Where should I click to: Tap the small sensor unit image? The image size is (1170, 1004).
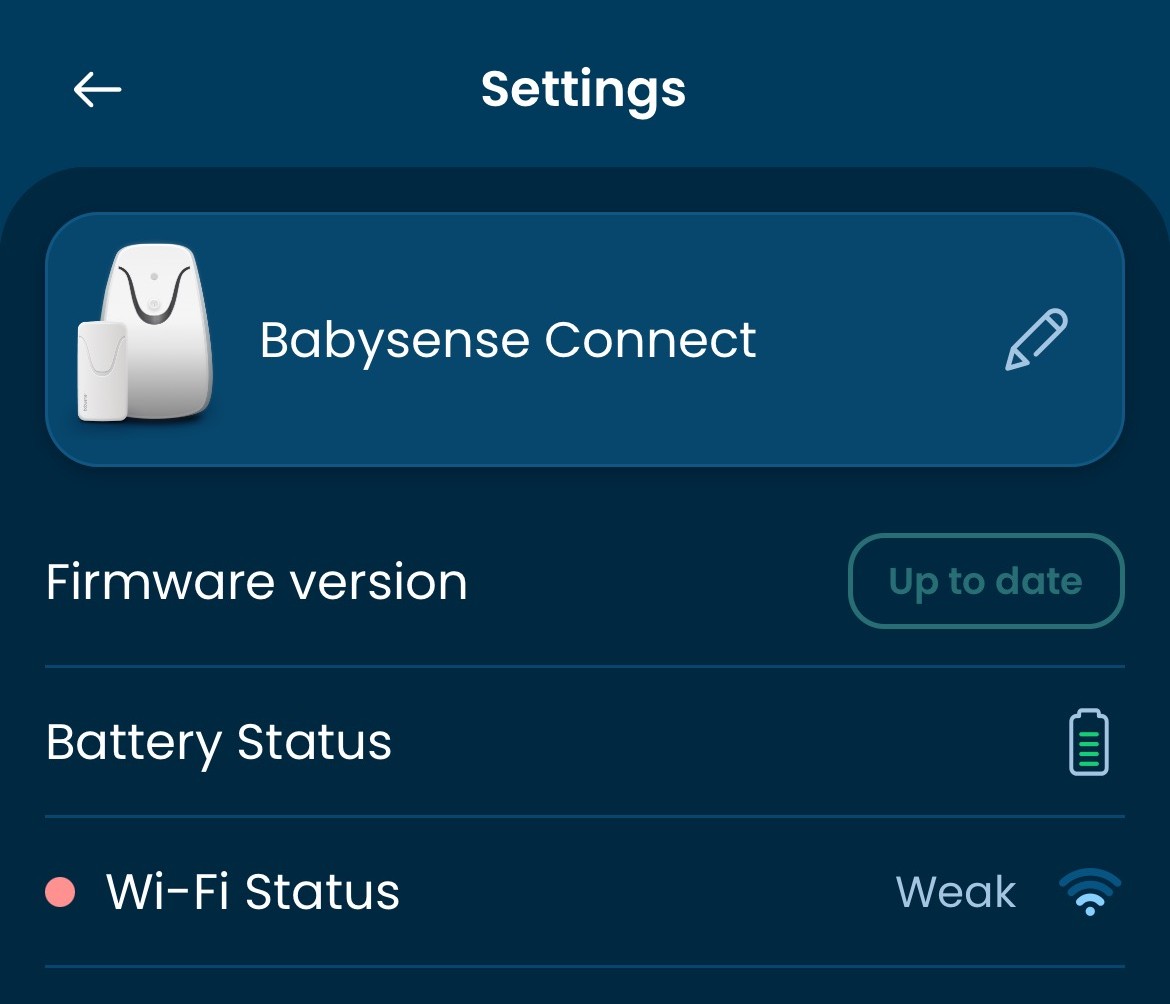click(x=102, y=370)
